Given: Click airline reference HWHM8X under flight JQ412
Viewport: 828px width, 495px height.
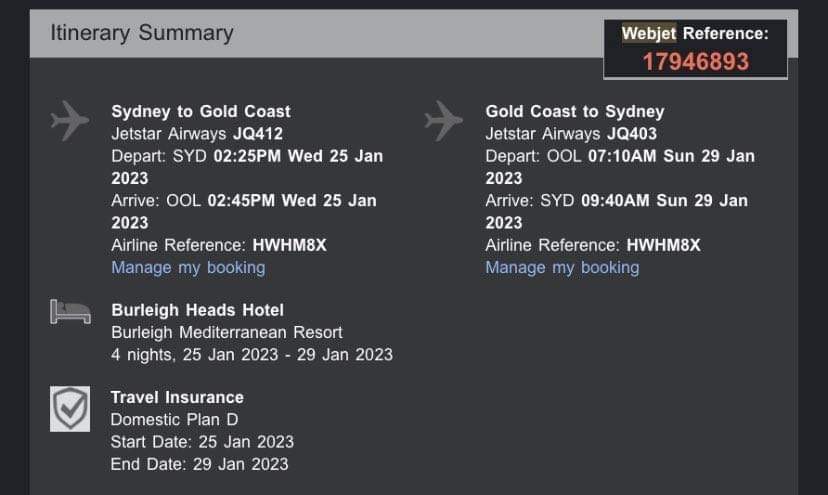Looking at the screenshot, I should click(x=289, y=245).
